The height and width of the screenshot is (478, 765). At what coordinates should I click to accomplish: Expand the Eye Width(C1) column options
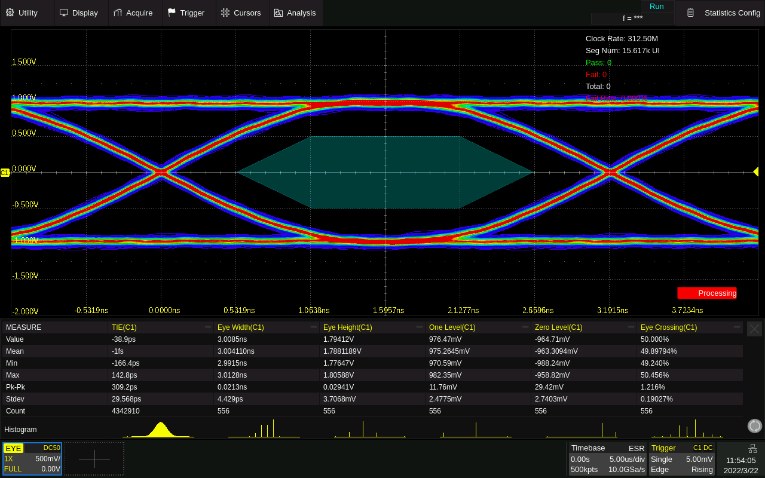point(314,327)
